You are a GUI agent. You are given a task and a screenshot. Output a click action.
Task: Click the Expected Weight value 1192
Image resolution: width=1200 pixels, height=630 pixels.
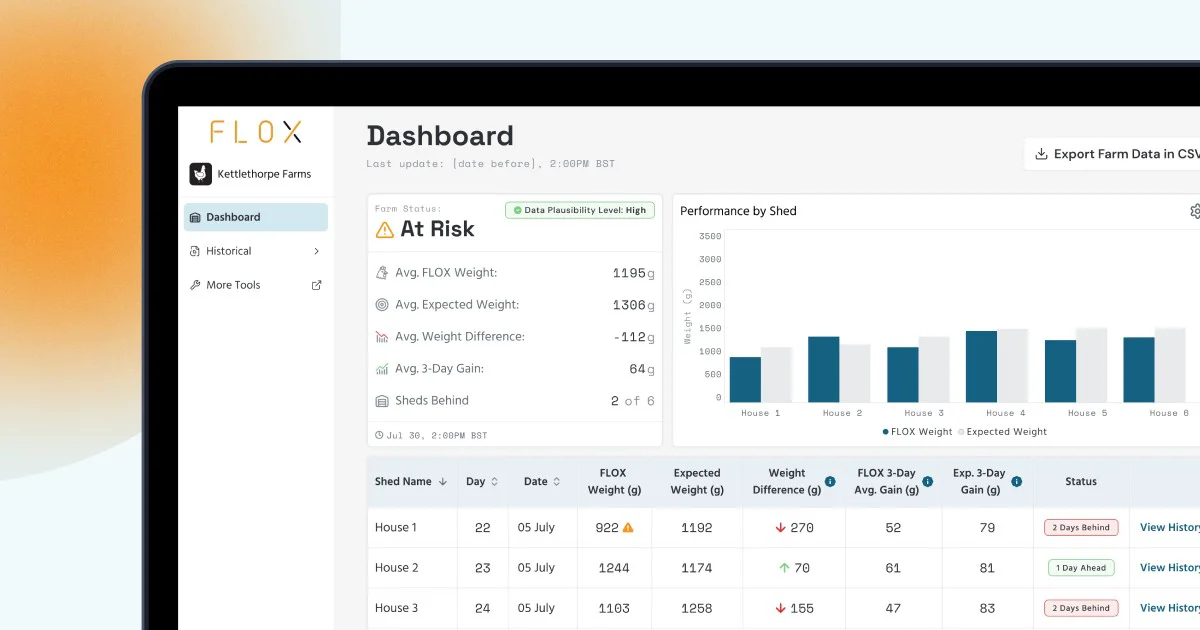(697, 528)
